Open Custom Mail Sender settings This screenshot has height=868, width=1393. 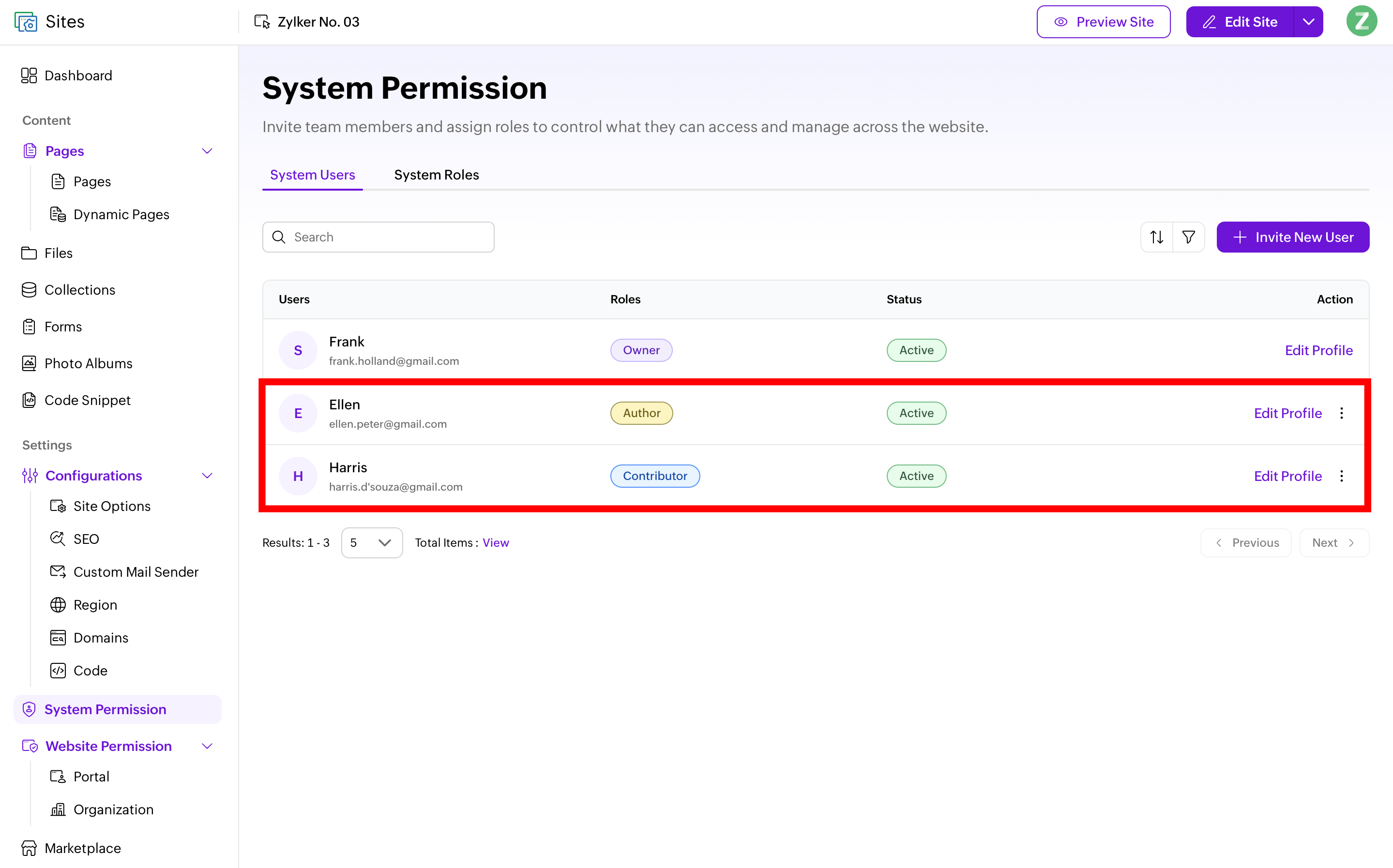124,572
